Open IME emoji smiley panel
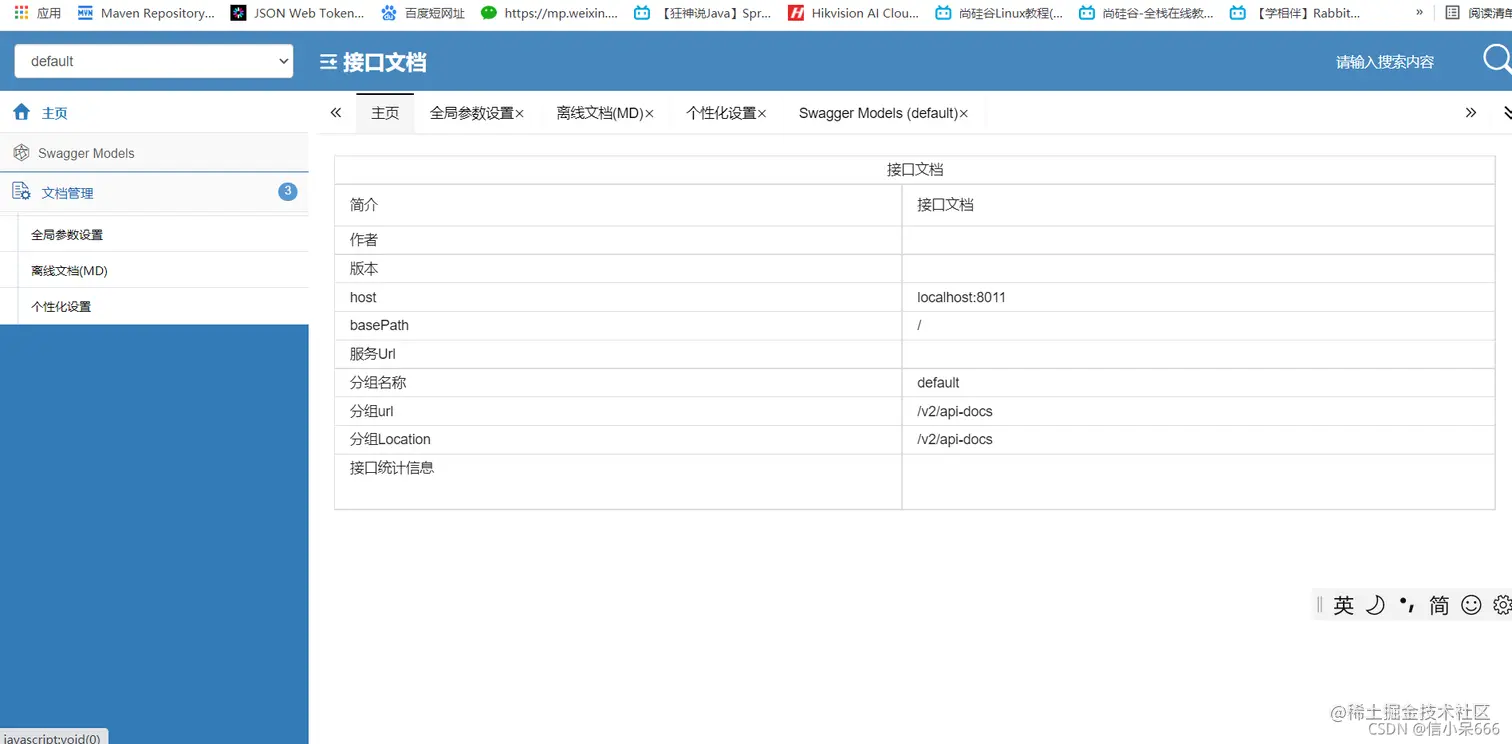The height and width of the screenshot is (744, 1512). tap(1471, 605)
